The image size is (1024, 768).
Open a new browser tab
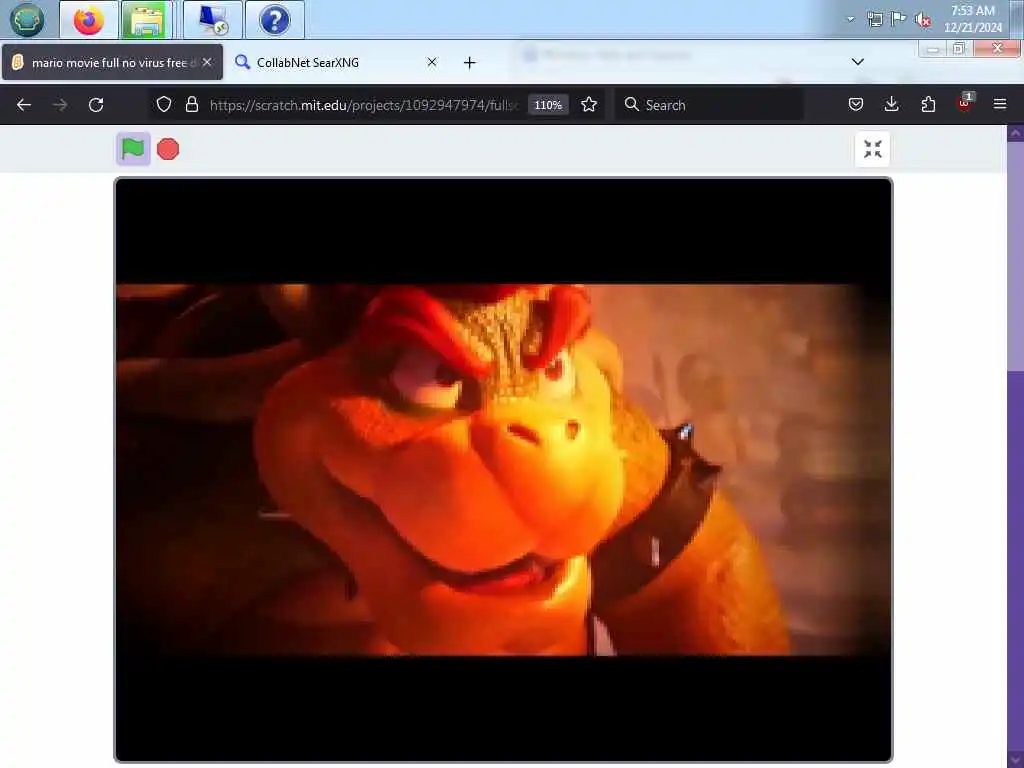coord(470,63)
